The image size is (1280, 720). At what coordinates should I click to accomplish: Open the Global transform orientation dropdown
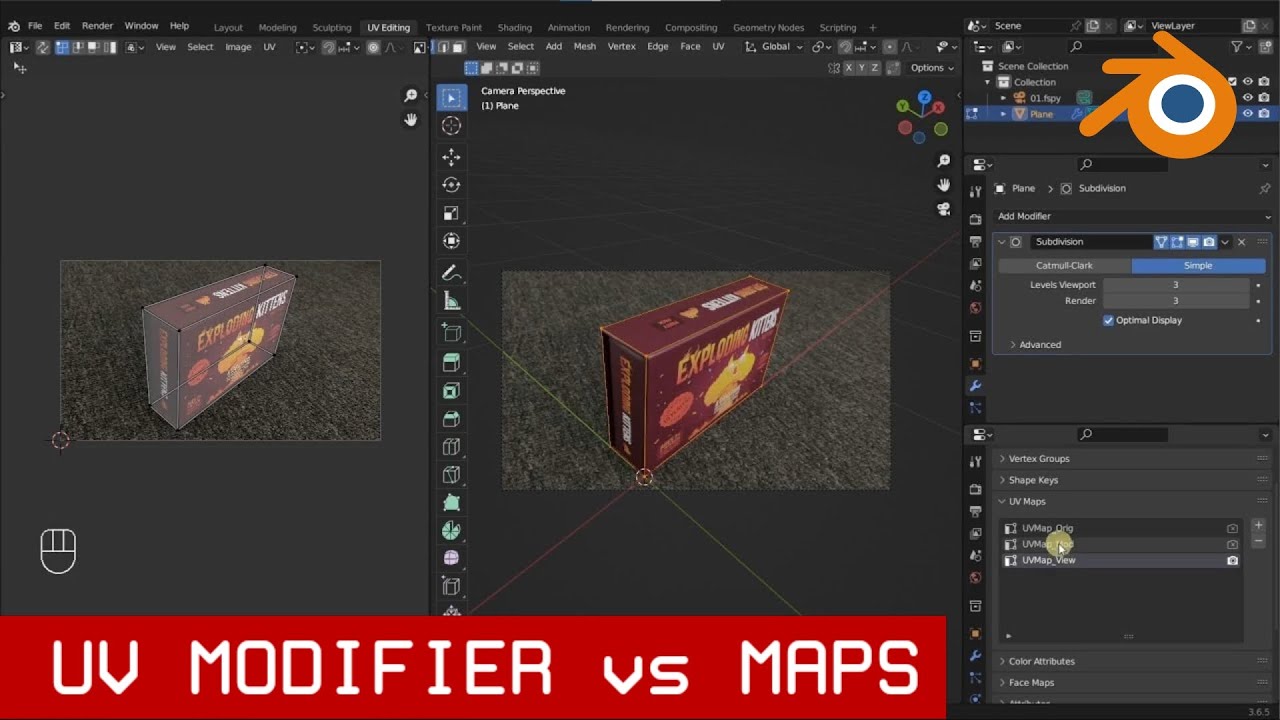point(775,46)
